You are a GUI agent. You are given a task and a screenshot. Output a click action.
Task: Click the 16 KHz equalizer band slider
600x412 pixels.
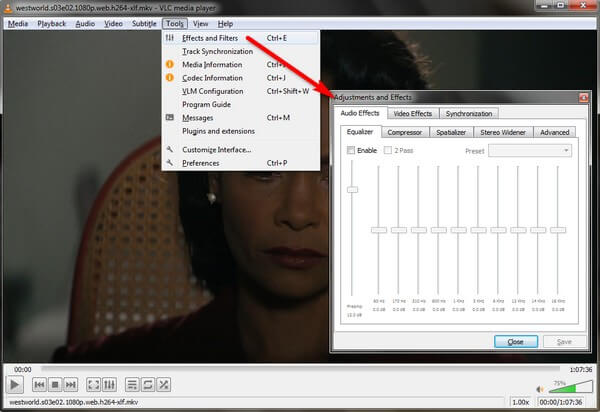pos(558,230)
